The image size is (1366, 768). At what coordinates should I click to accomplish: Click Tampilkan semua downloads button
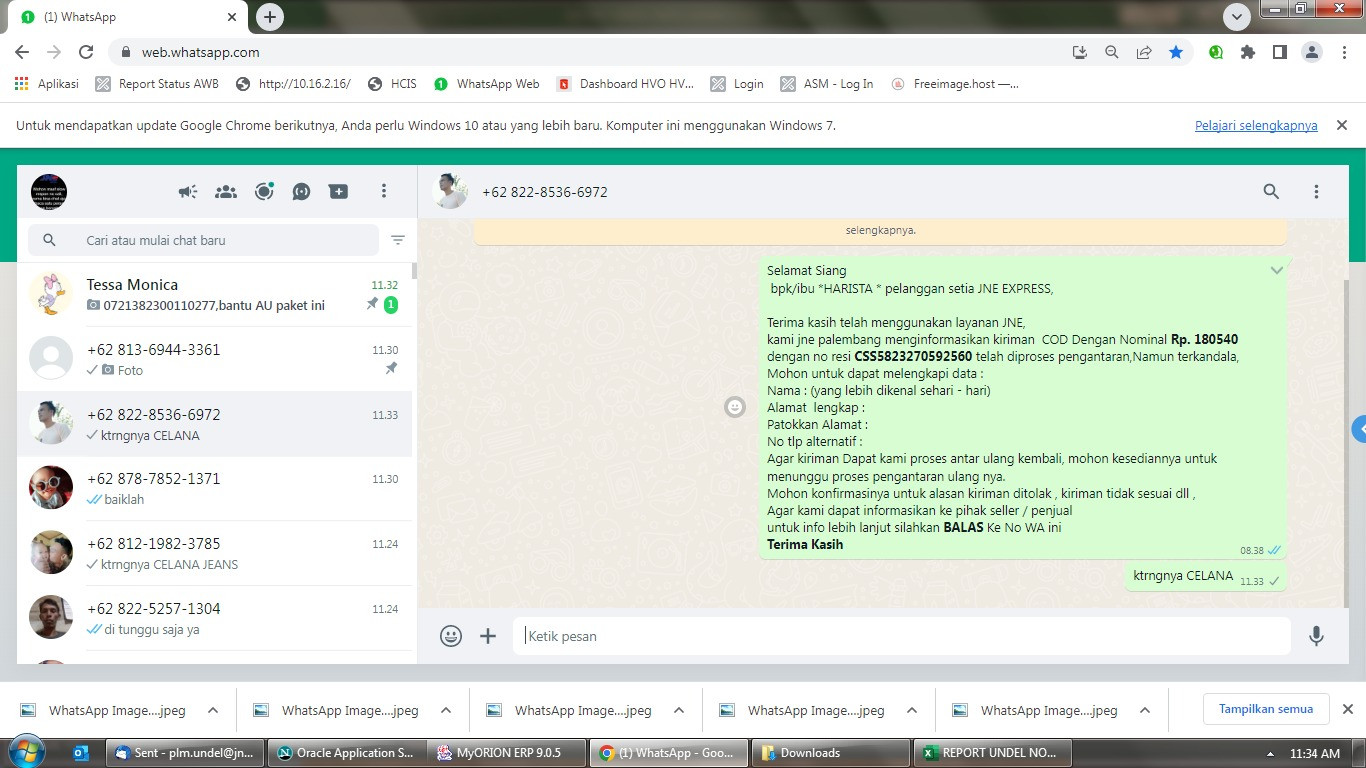coord(1266,709)
